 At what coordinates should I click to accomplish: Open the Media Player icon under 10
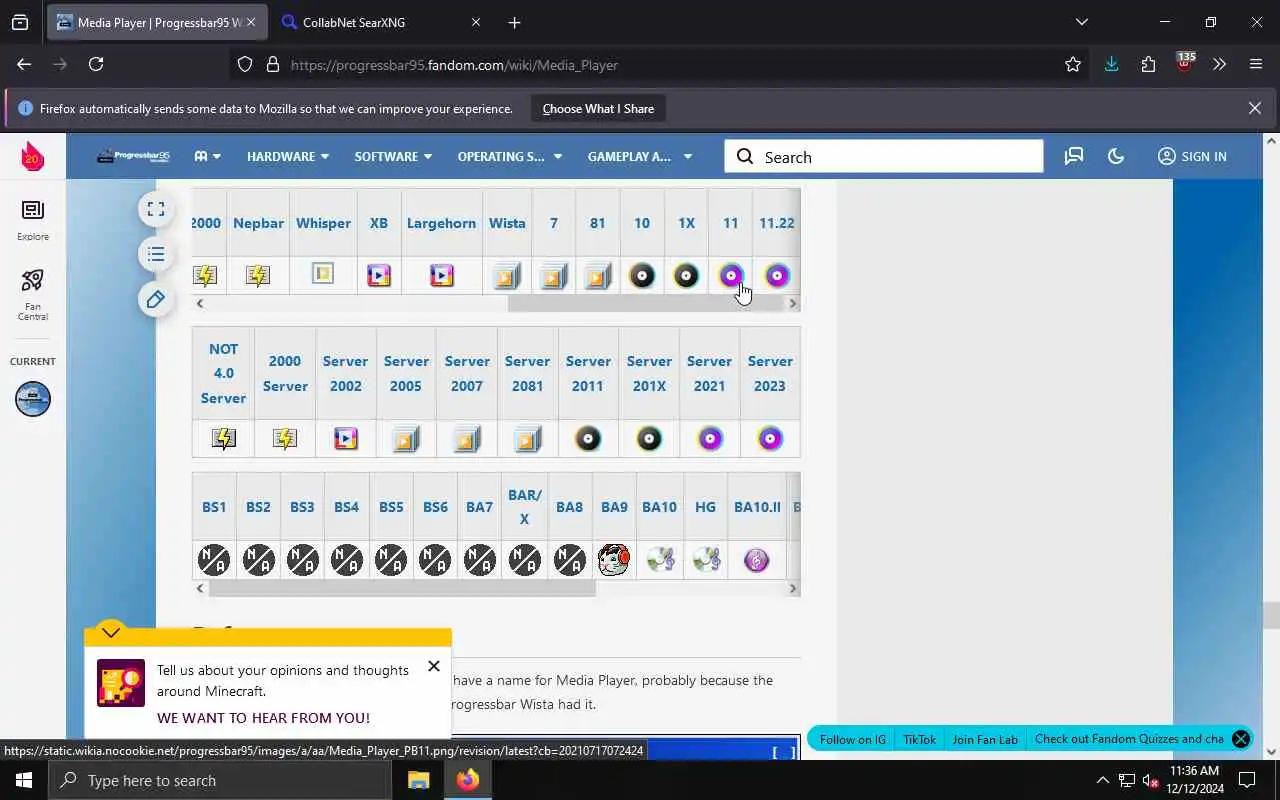(x=642, y=276)
